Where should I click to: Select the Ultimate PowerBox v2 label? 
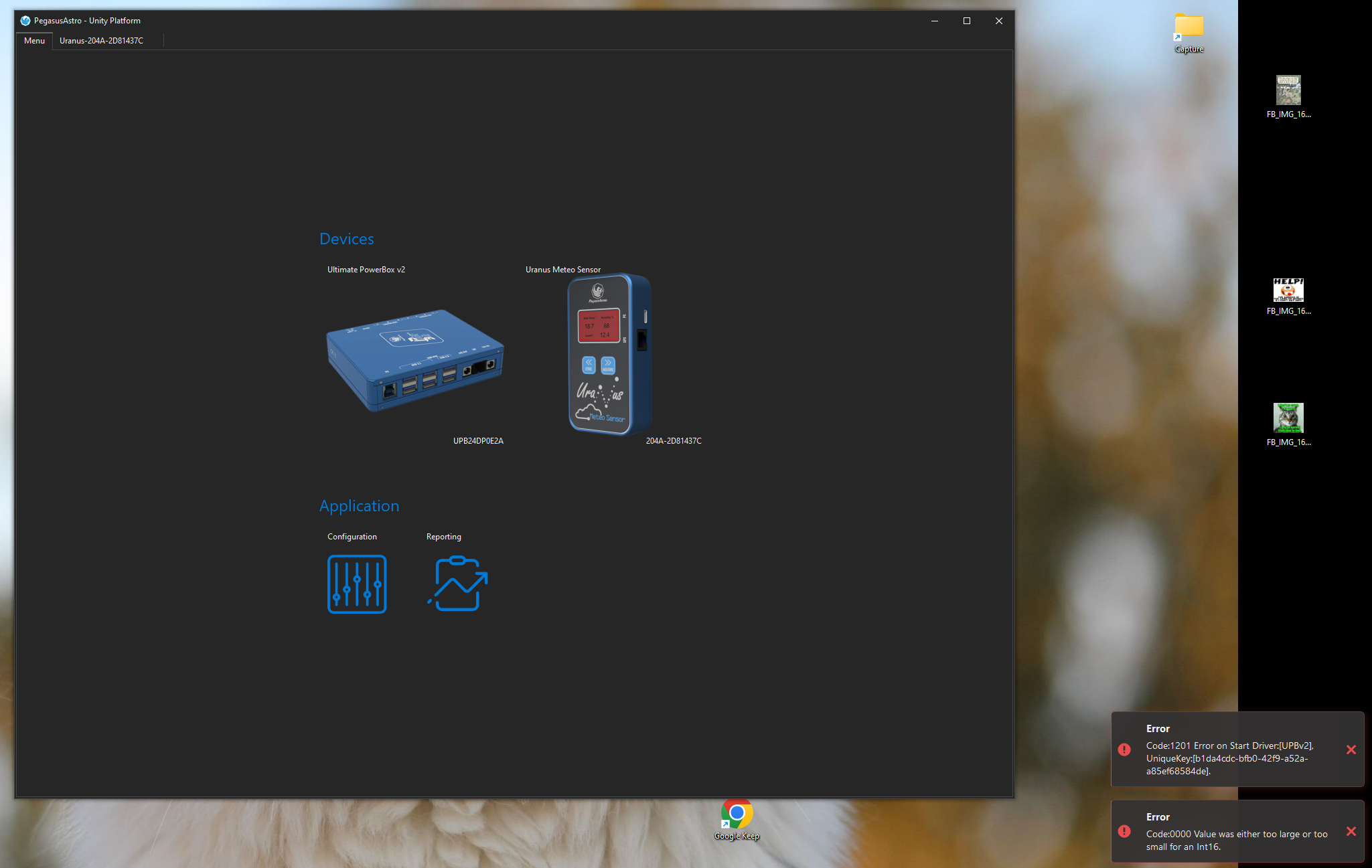tap(366, 270)
